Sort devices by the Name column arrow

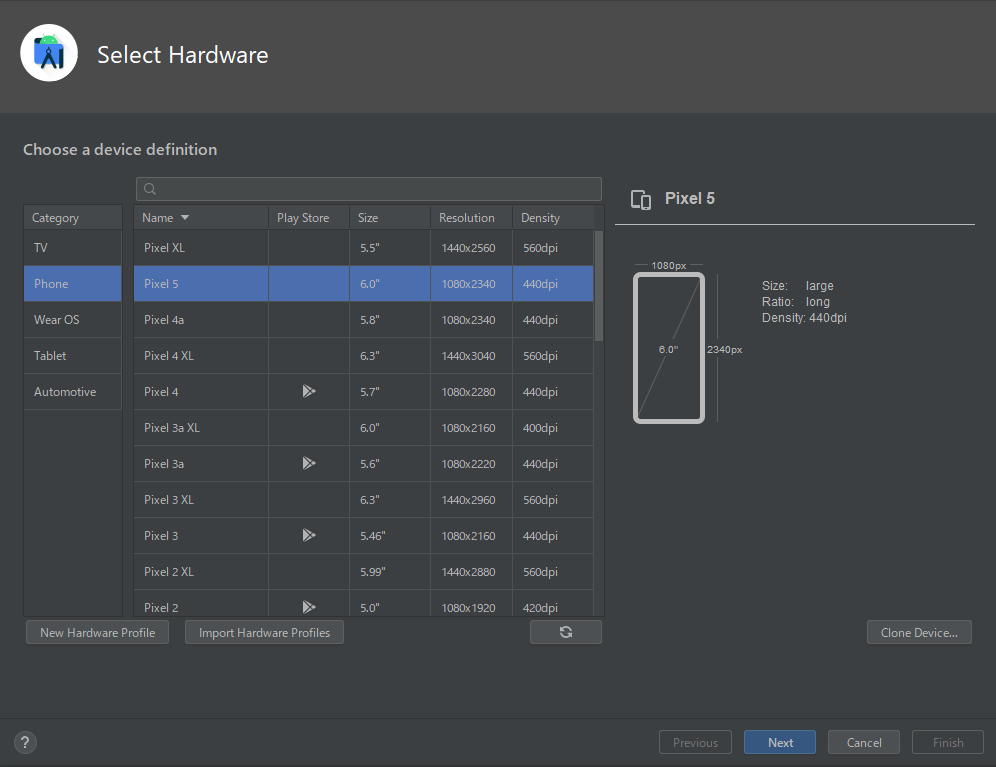185,218
